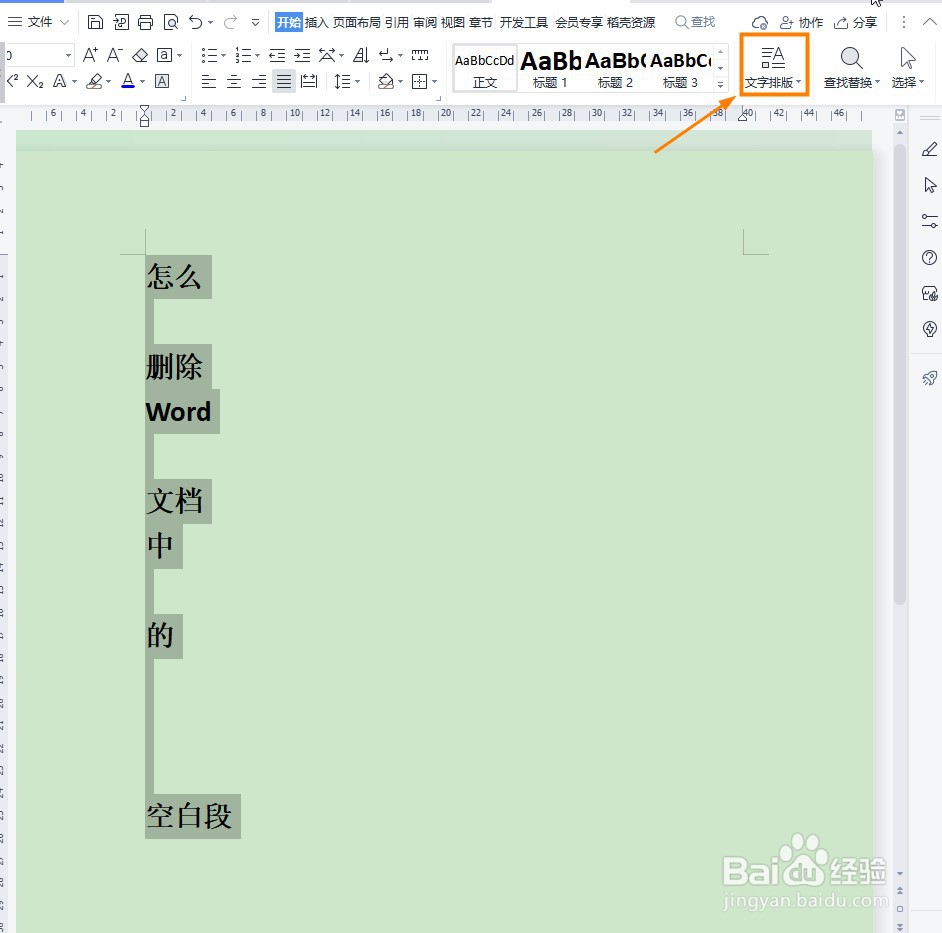942x933 pixels.
Task: Decrease paragraph indent
Action: pos(277,55)
